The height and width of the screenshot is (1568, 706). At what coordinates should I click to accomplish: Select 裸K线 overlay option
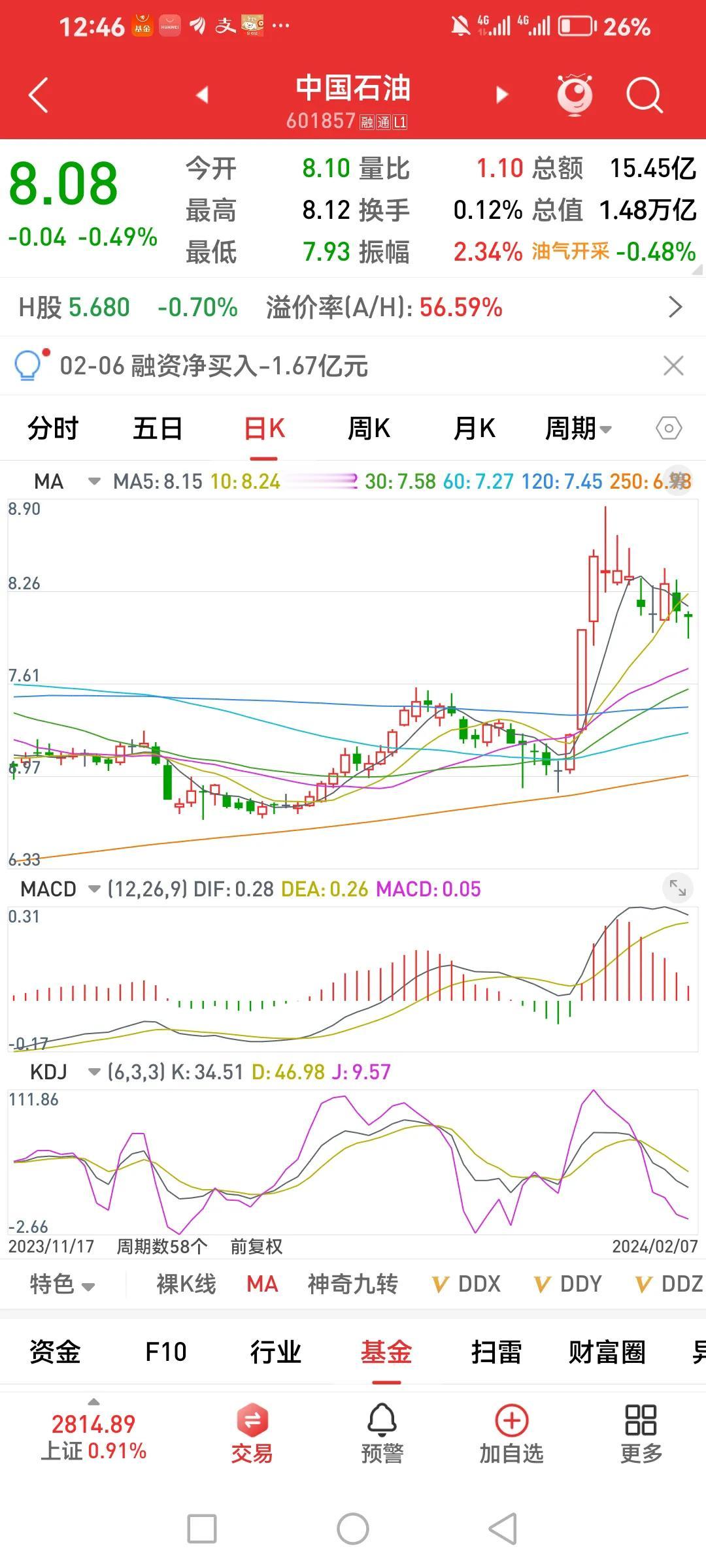[x=186, y=1284]
